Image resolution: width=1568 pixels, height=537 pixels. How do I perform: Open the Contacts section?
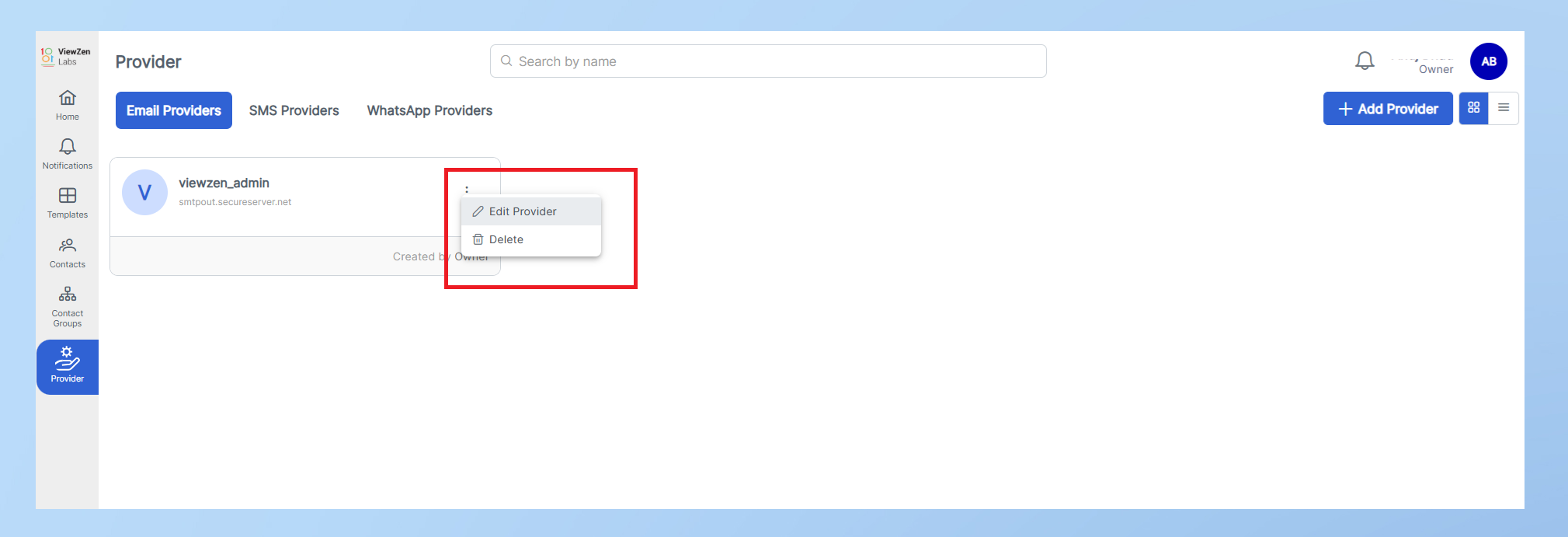[68, 253]
